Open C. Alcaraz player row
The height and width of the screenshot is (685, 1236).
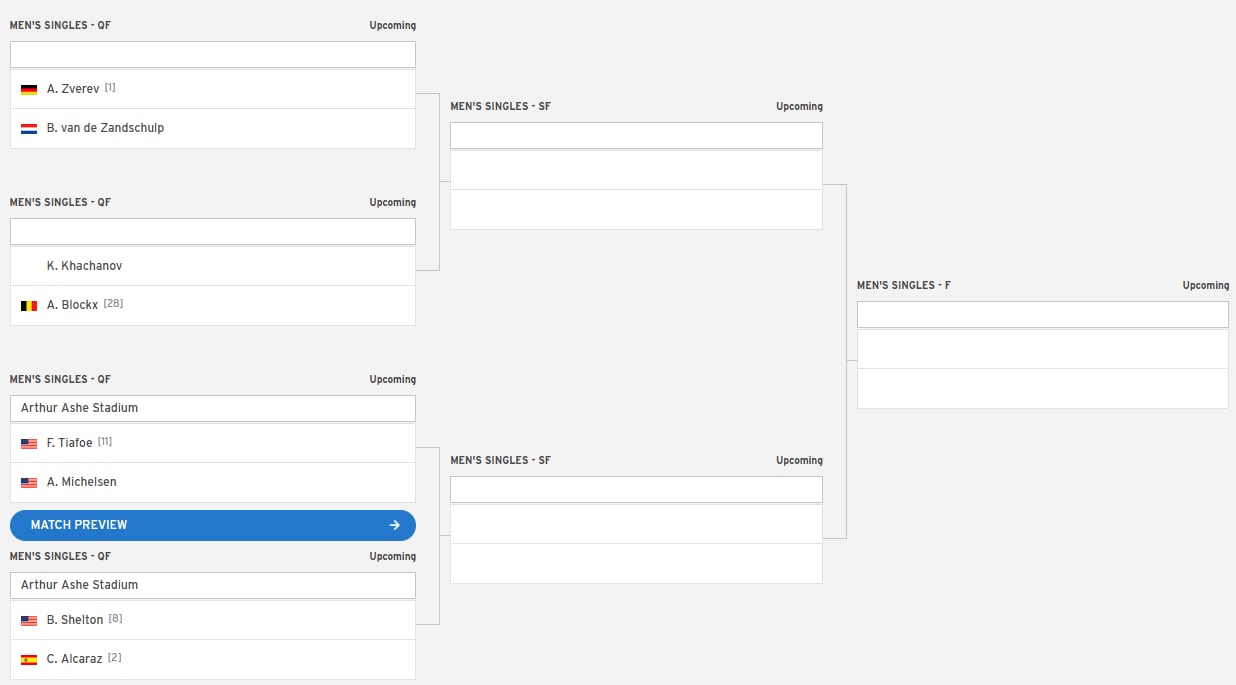tap(213, 659)
